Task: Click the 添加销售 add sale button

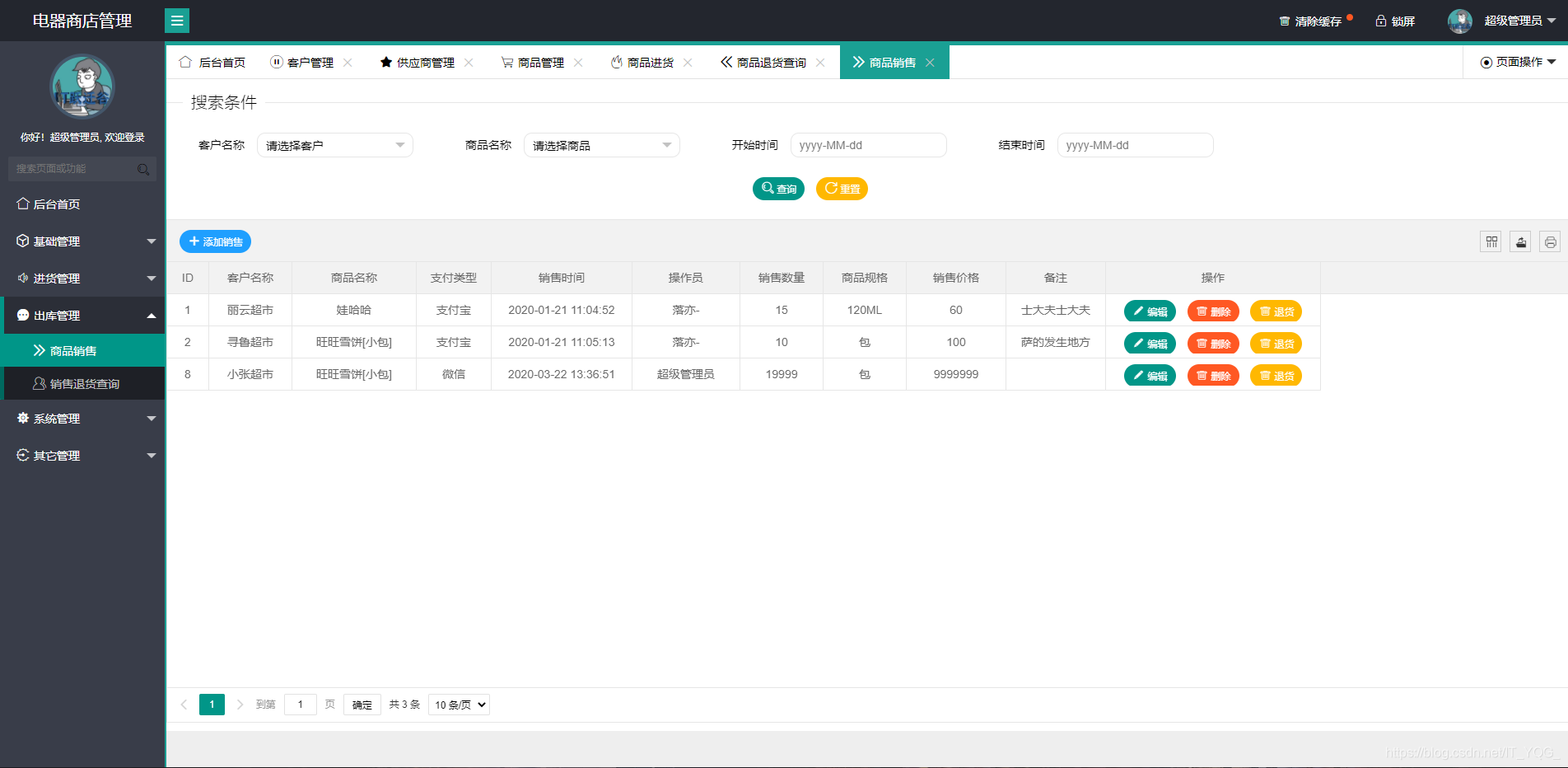Action: [215, 241]
